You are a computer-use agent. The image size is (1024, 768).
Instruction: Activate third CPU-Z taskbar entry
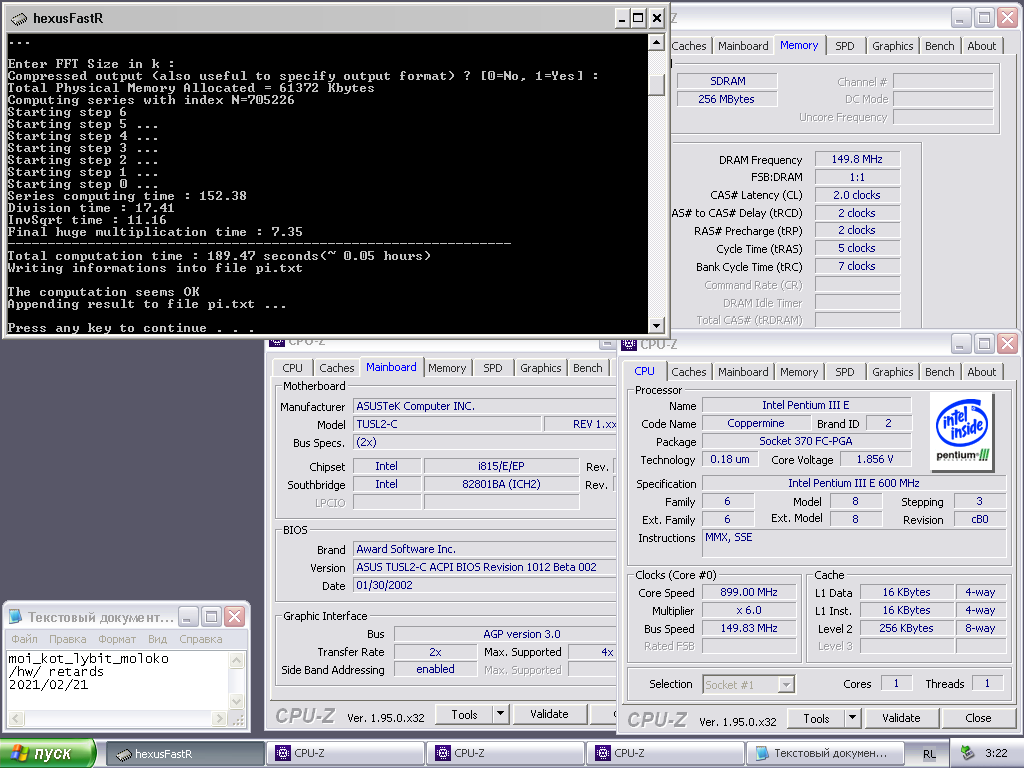coord(665,753)
